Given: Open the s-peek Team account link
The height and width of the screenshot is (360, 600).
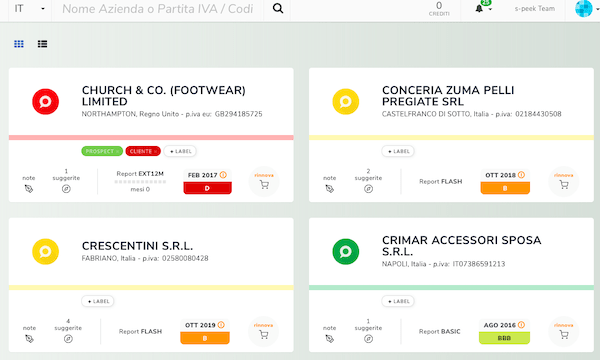Looking at the screenshot, I should [535, 8].
